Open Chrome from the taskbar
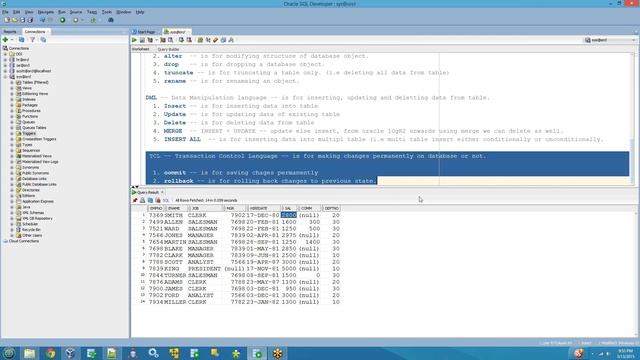The image size is (640, 360). [51, 353]
